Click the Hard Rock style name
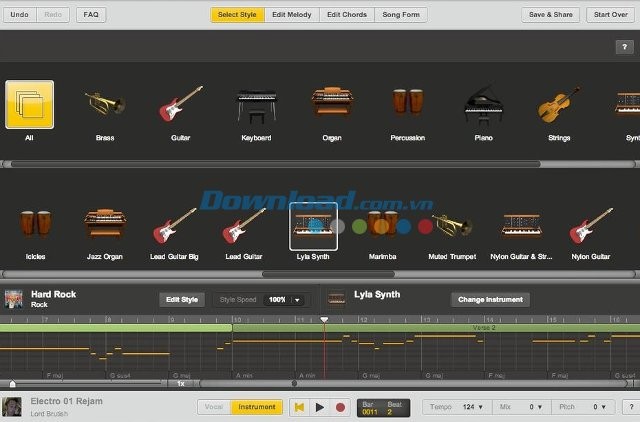The image size is (640, 422). (53, 294)
